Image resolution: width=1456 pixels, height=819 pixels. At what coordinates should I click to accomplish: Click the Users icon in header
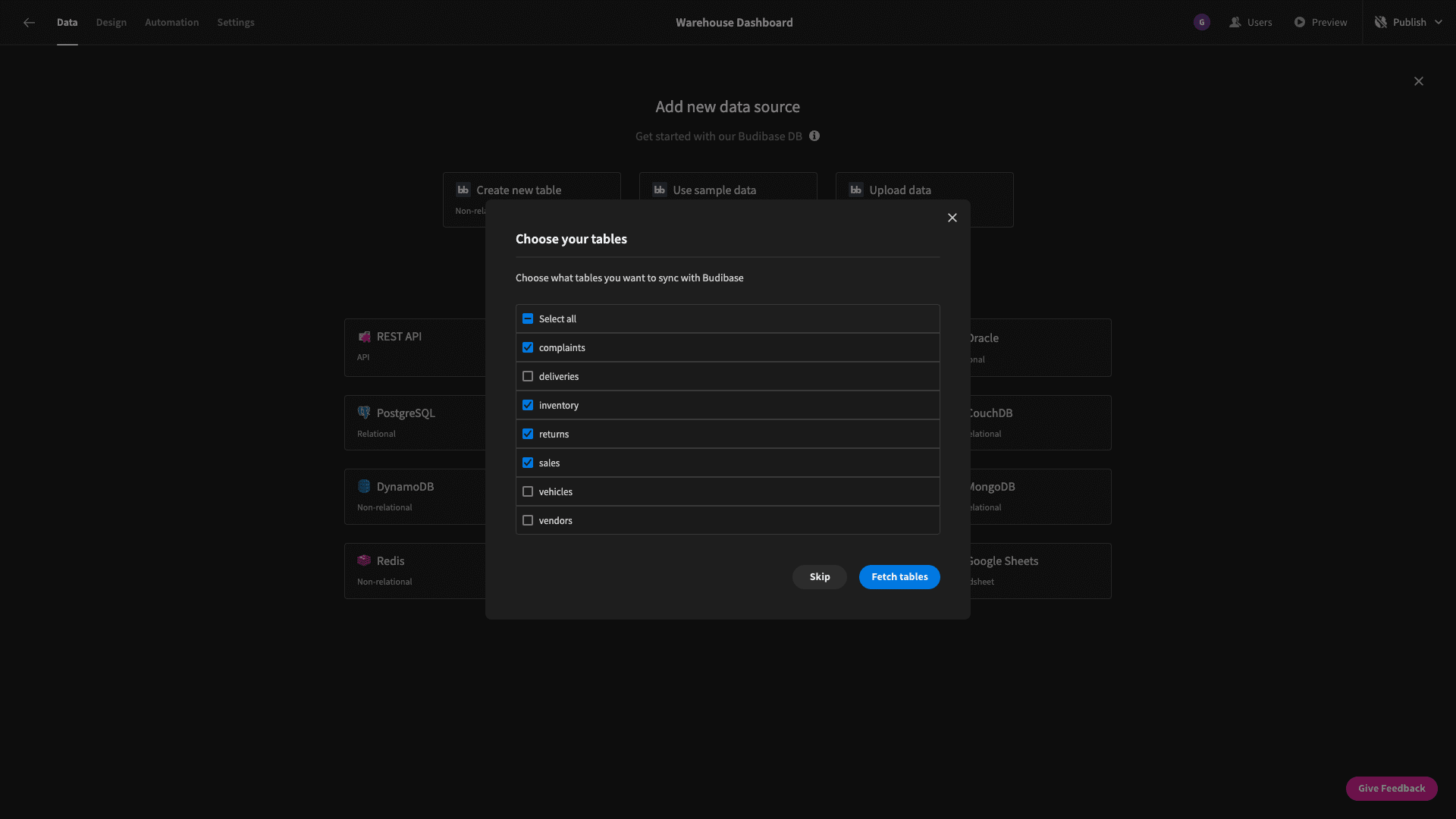[x=1235, y=23]
